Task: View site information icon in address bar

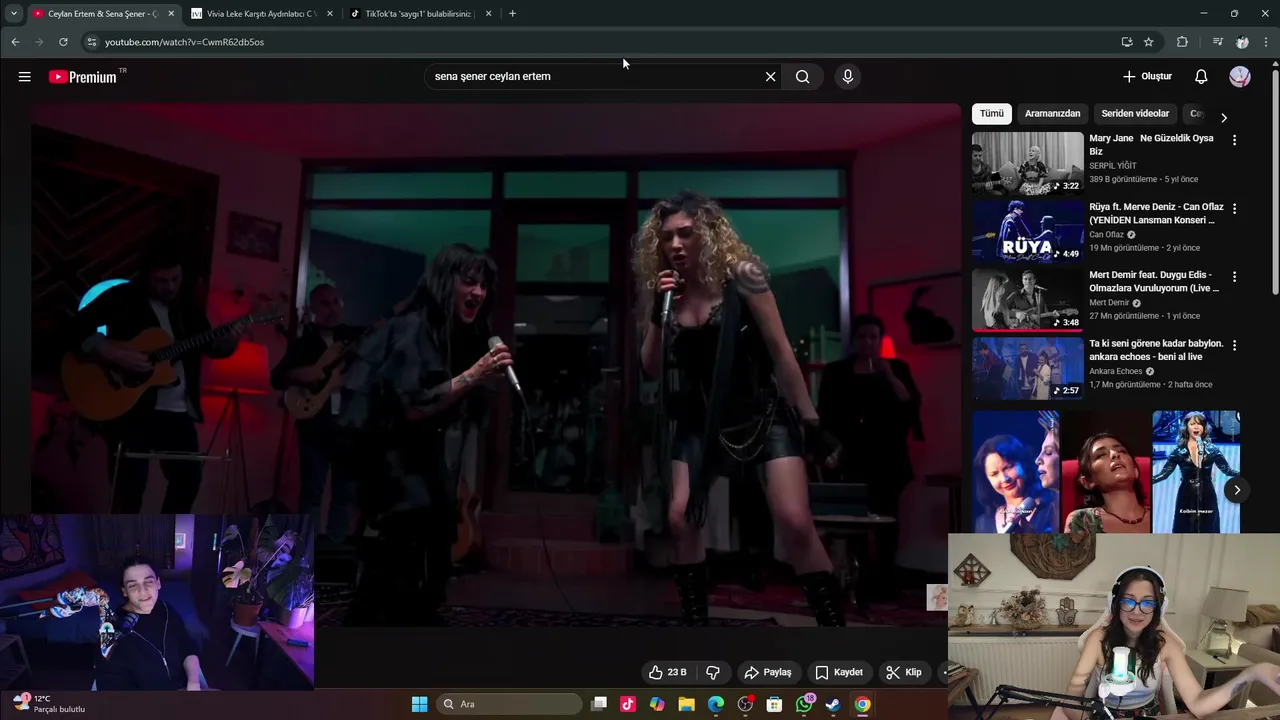Action: pyautogui.click(x=91, y=42)
